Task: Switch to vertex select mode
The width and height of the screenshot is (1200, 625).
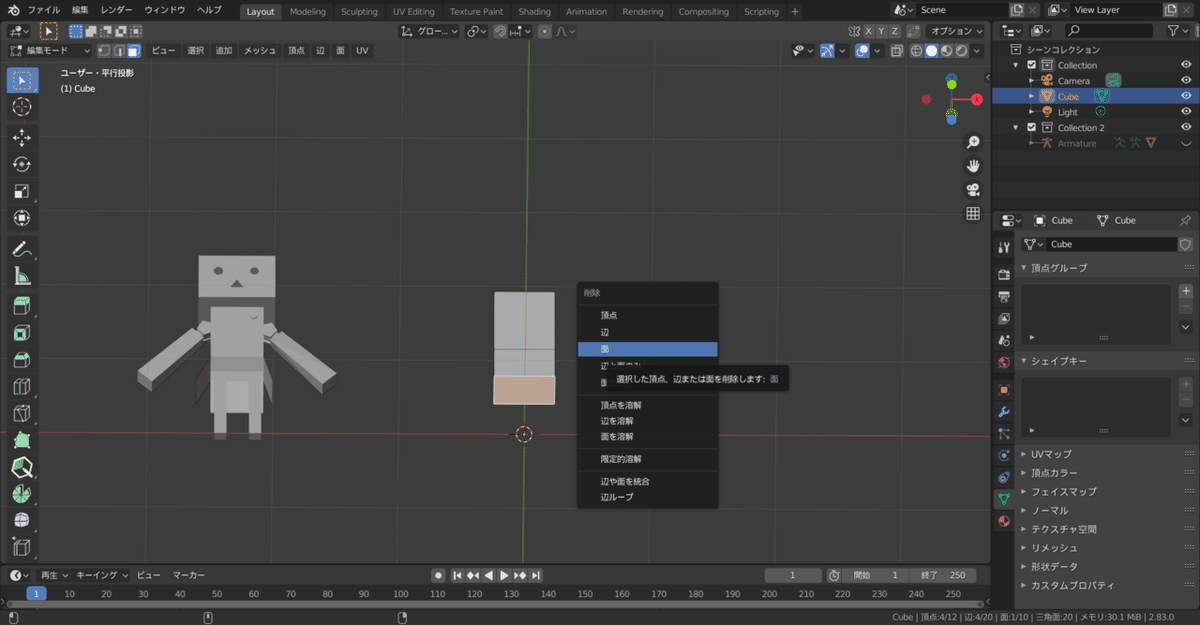Action: point(104,50)
